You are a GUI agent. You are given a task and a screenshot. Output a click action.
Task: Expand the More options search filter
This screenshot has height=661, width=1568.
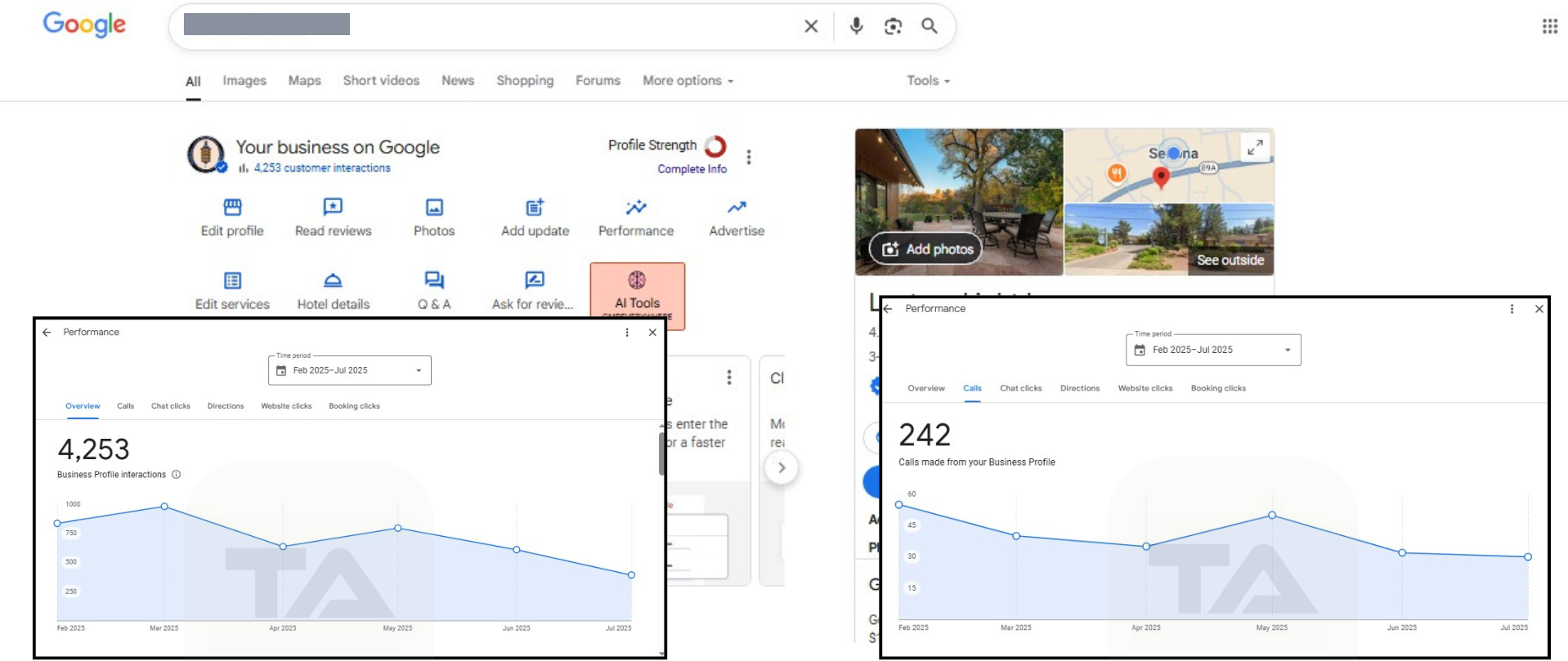(x=688, y=81)
